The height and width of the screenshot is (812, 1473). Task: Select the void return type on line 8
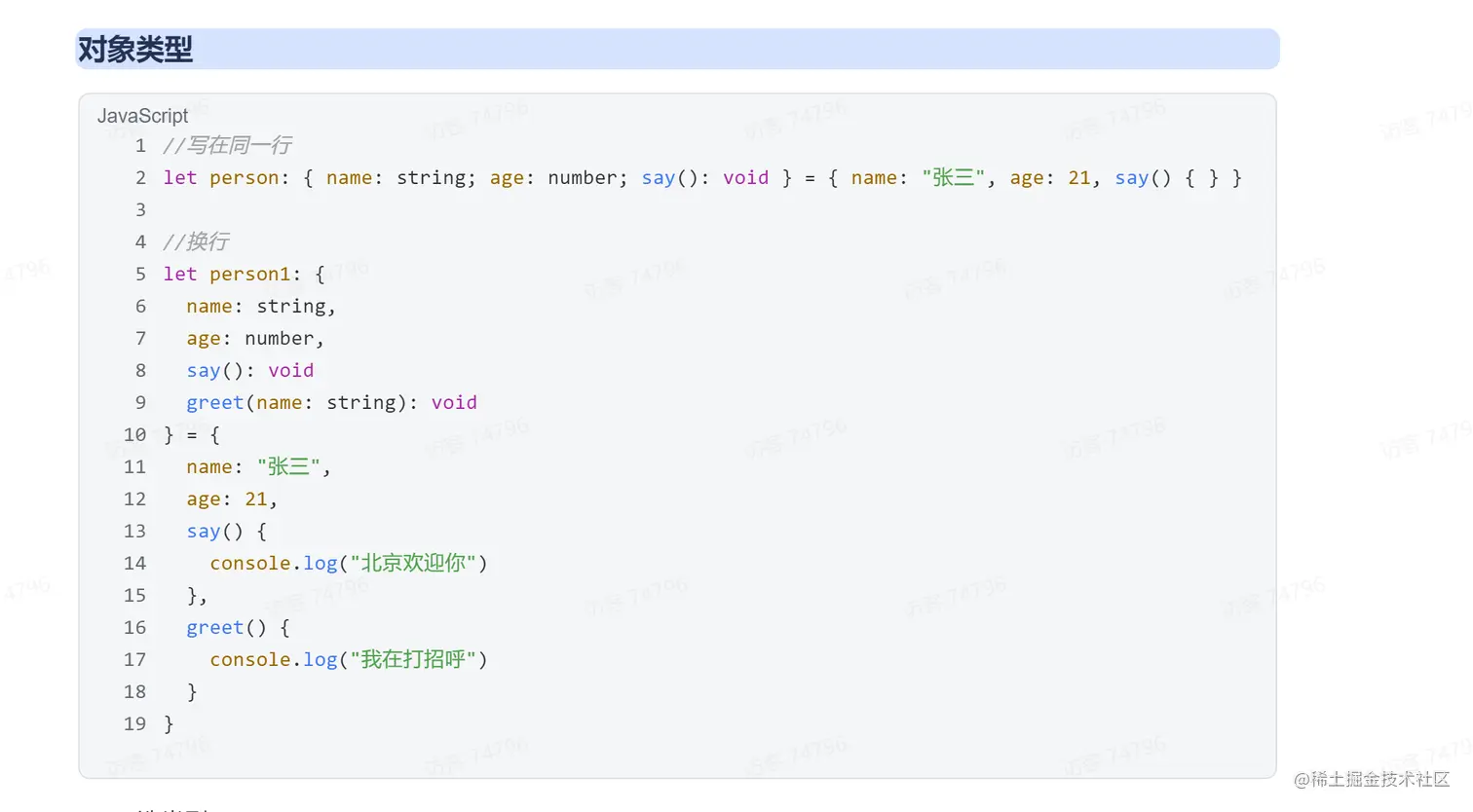[x=290, y=370]
